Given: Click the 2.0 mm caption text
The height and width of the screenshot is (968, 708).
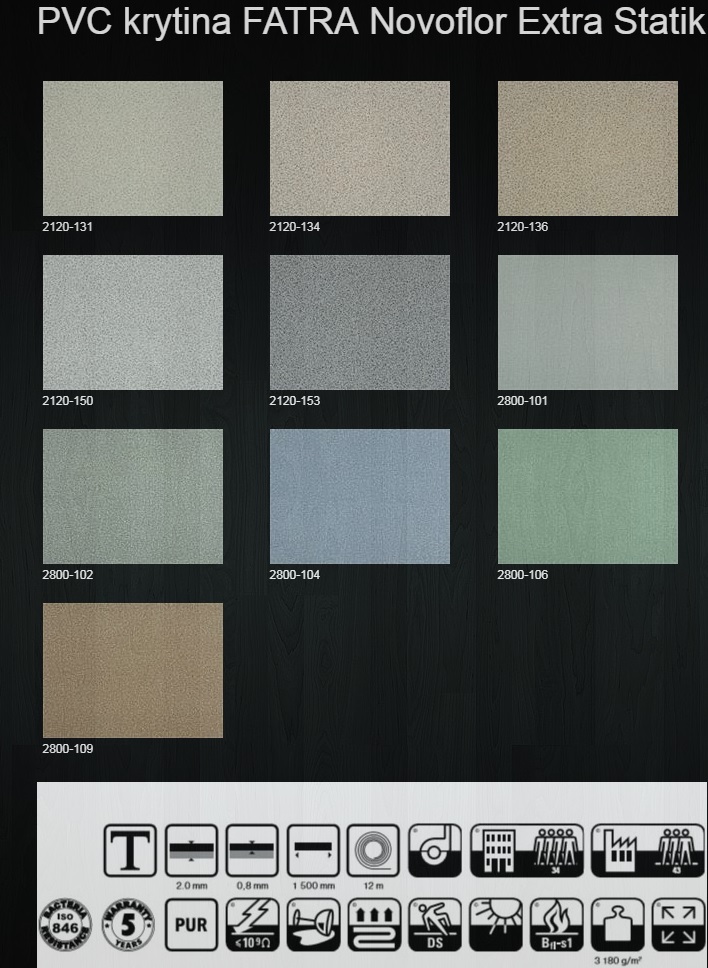Looking at the screenshot, I should point(191,885).
